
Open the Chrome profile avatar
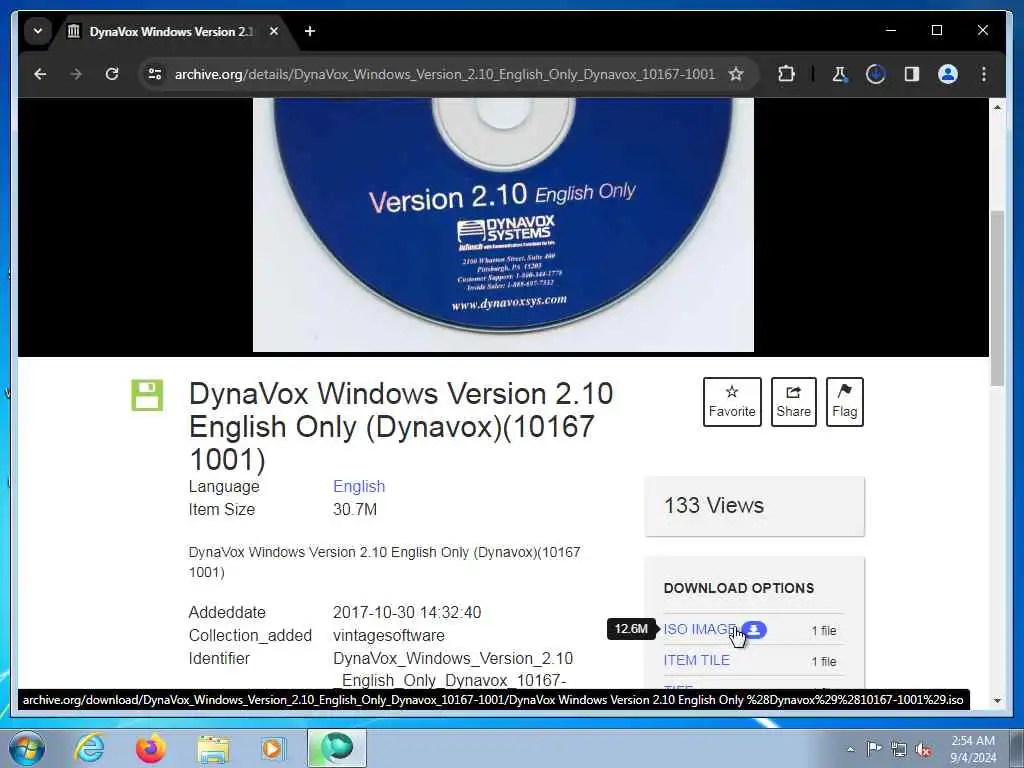(948, 74)
